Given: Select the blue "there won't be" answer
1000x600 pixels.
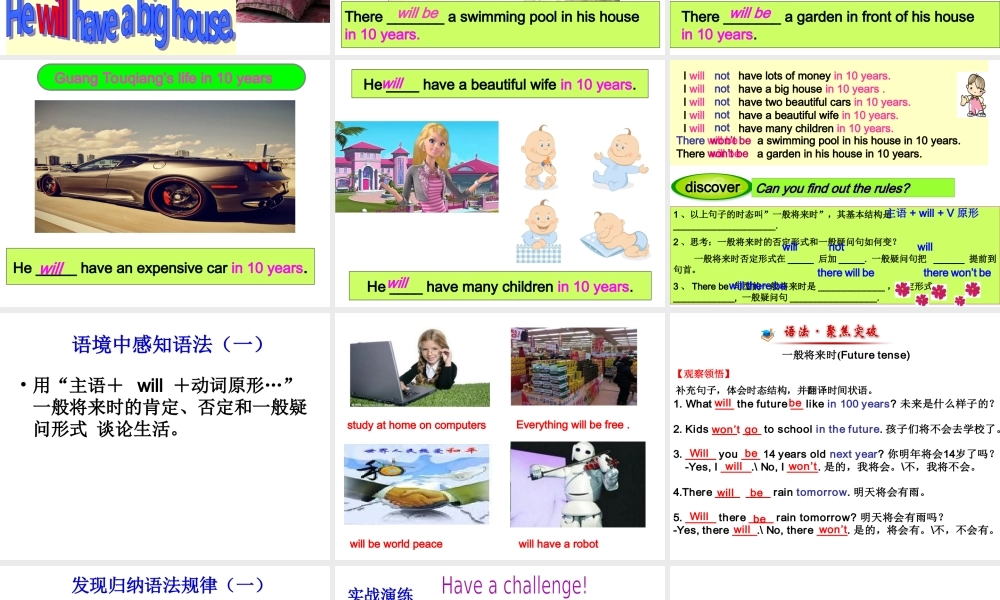Looking at the screenshot, I should (957, 272).
